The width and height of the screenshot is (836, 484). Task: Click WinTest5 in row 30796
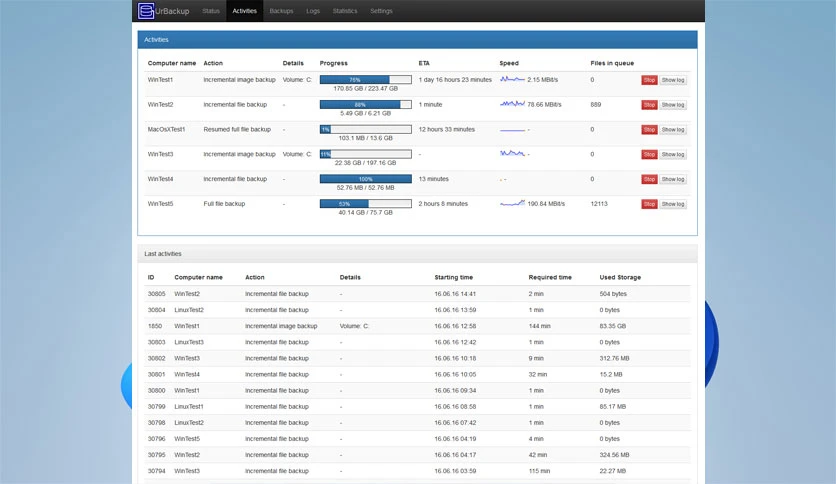click(x=187, y=439)
